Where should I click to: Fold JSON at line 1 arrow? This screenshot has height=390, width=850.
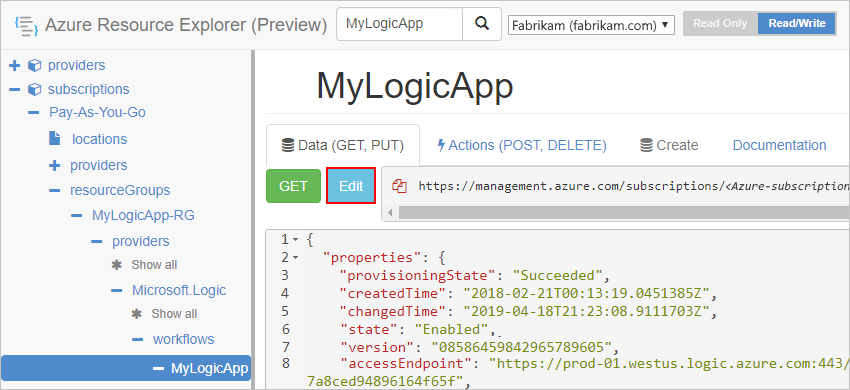point(295,239)
